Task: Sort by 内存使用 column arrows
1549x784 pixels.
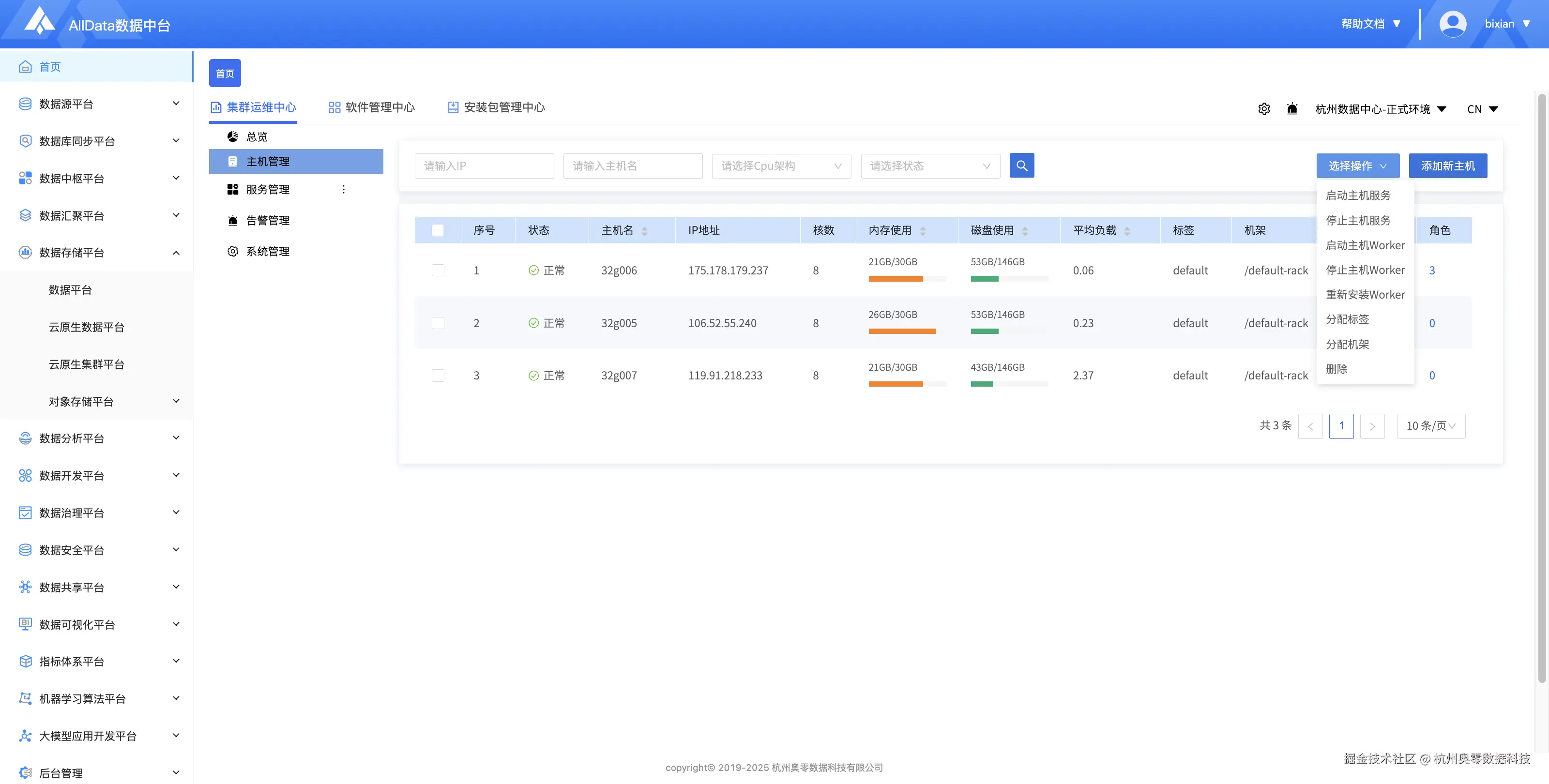Action: (923, 231)
